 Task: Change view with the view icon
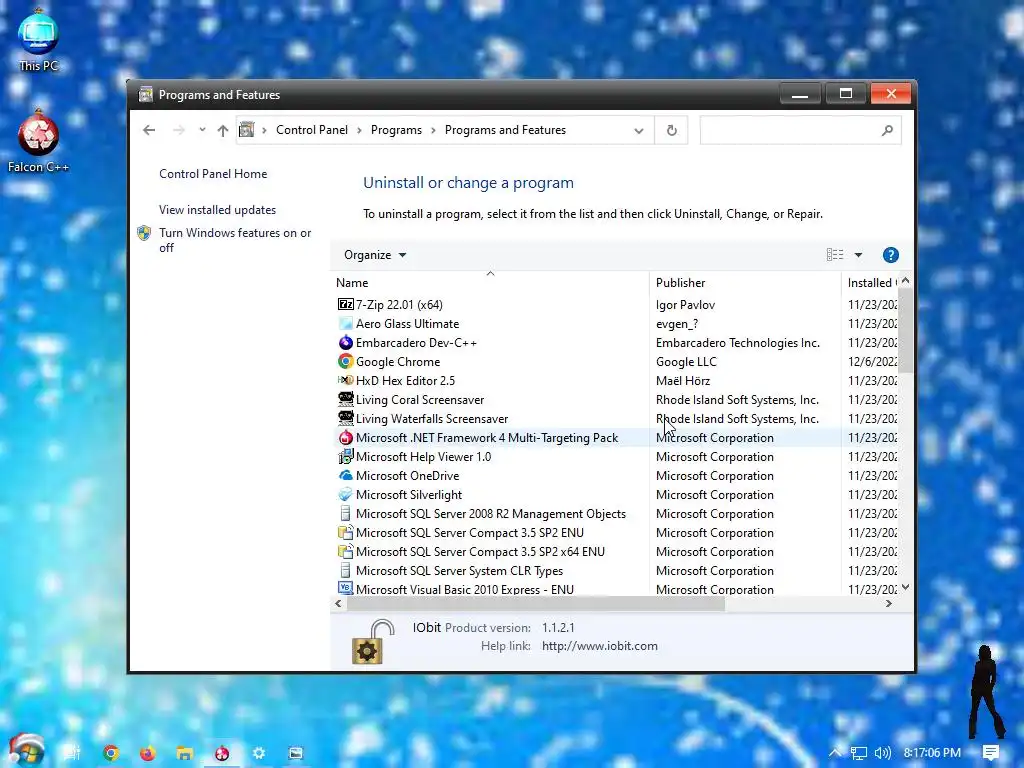click(835, 255)
